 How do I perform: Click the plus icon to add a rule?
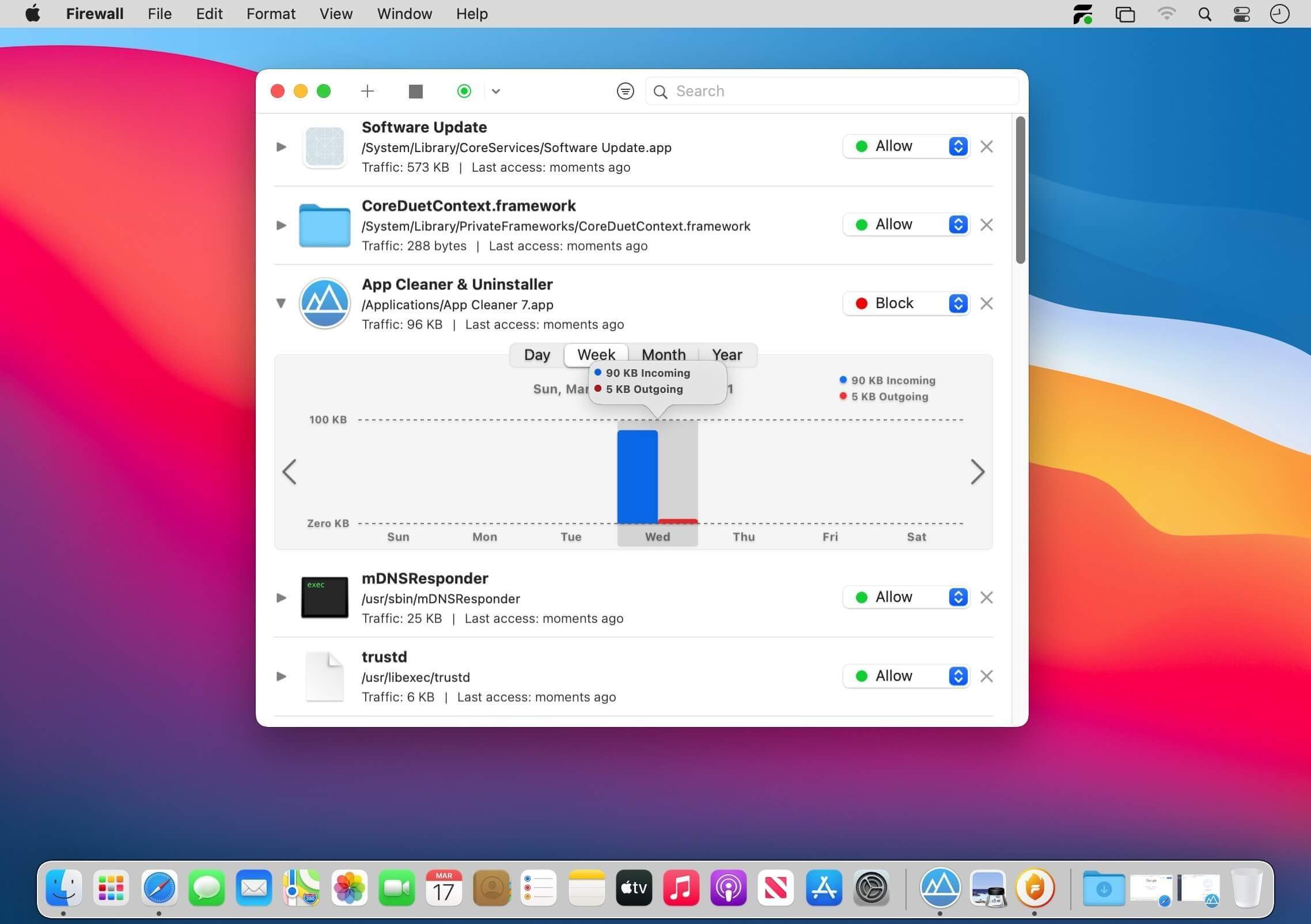coord(367,91)
